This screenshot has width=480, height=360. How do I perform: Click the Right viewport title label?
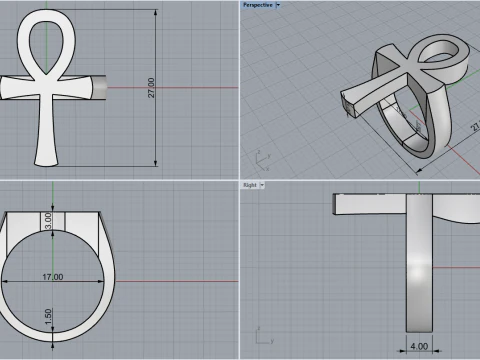pos(250,185)
